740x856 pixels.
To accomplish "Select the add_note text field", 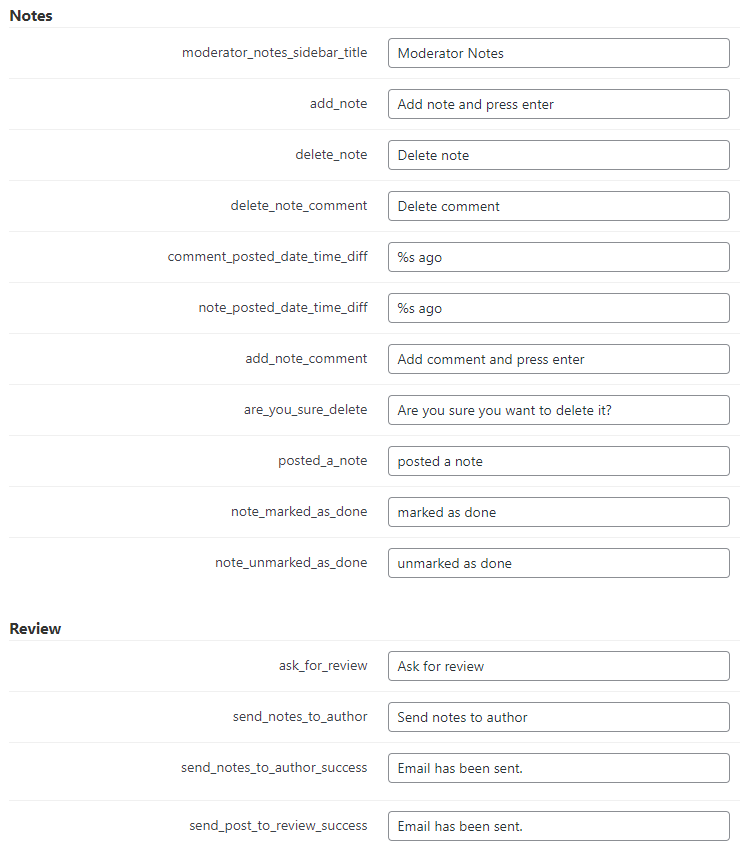I will click(x=559, y=104).
